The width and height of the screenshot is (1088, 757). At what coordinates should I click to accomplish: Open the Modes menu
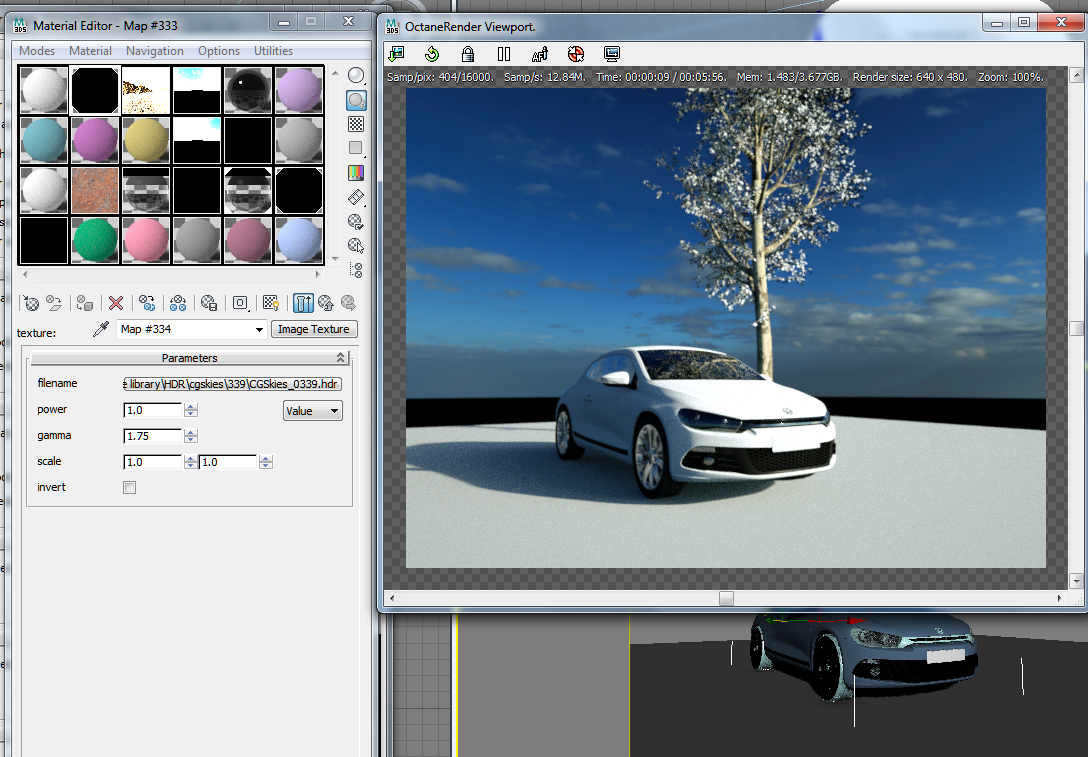tap(37, 51)
